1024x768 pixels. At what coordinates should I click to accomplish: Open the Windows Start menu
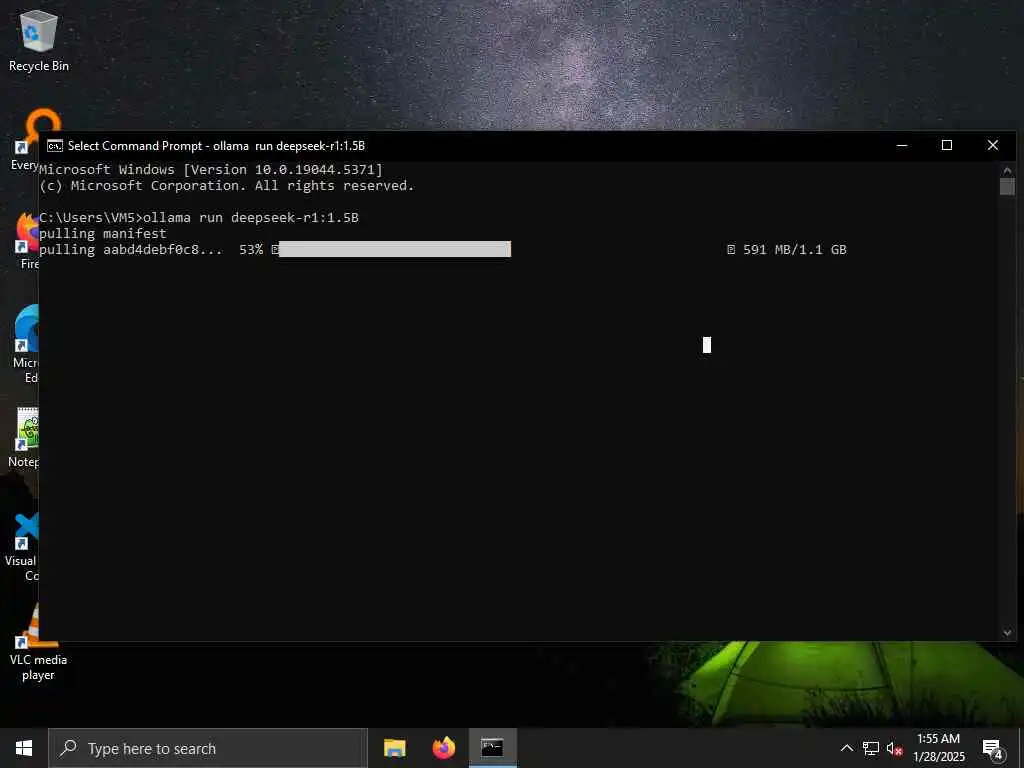(24, 748)
